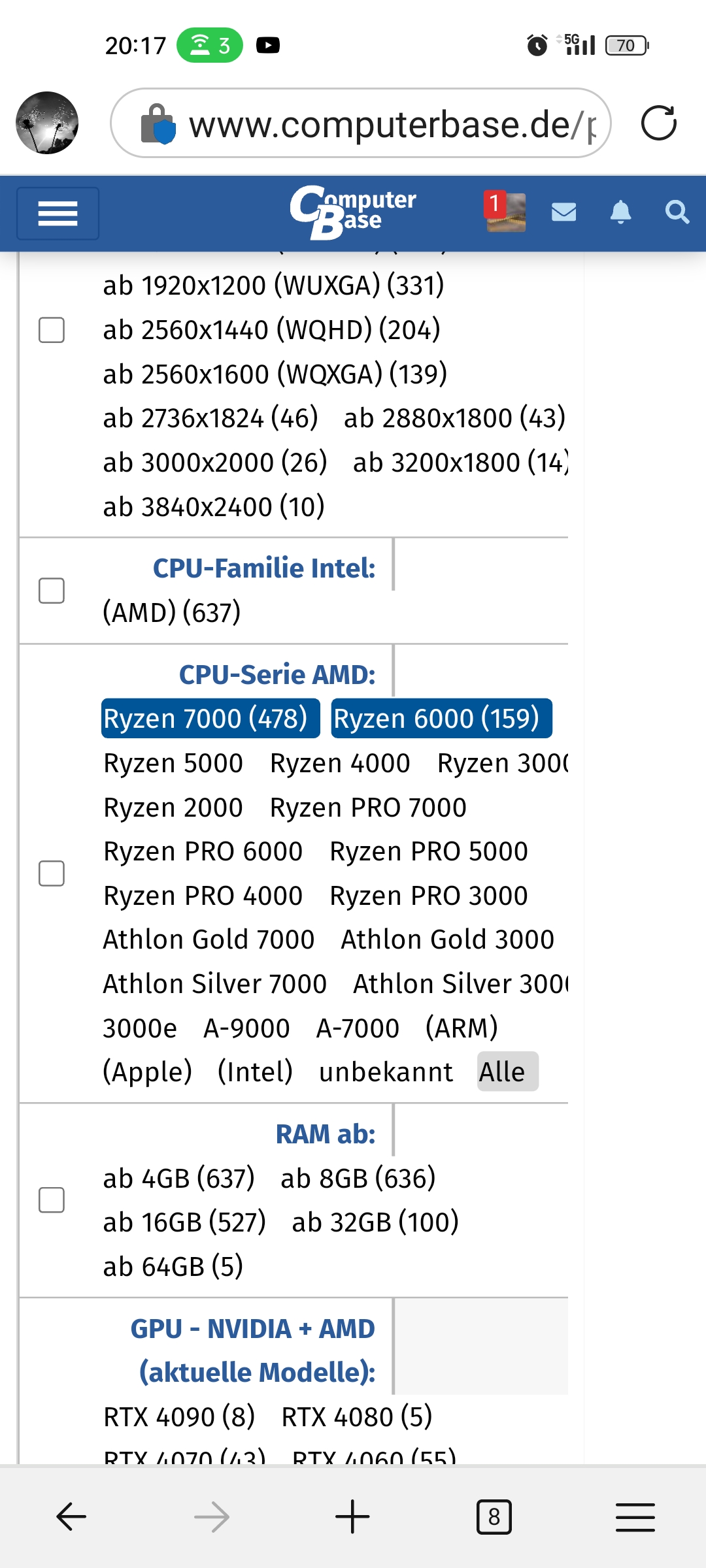Click the ComputerBase logo

point(353,212)
